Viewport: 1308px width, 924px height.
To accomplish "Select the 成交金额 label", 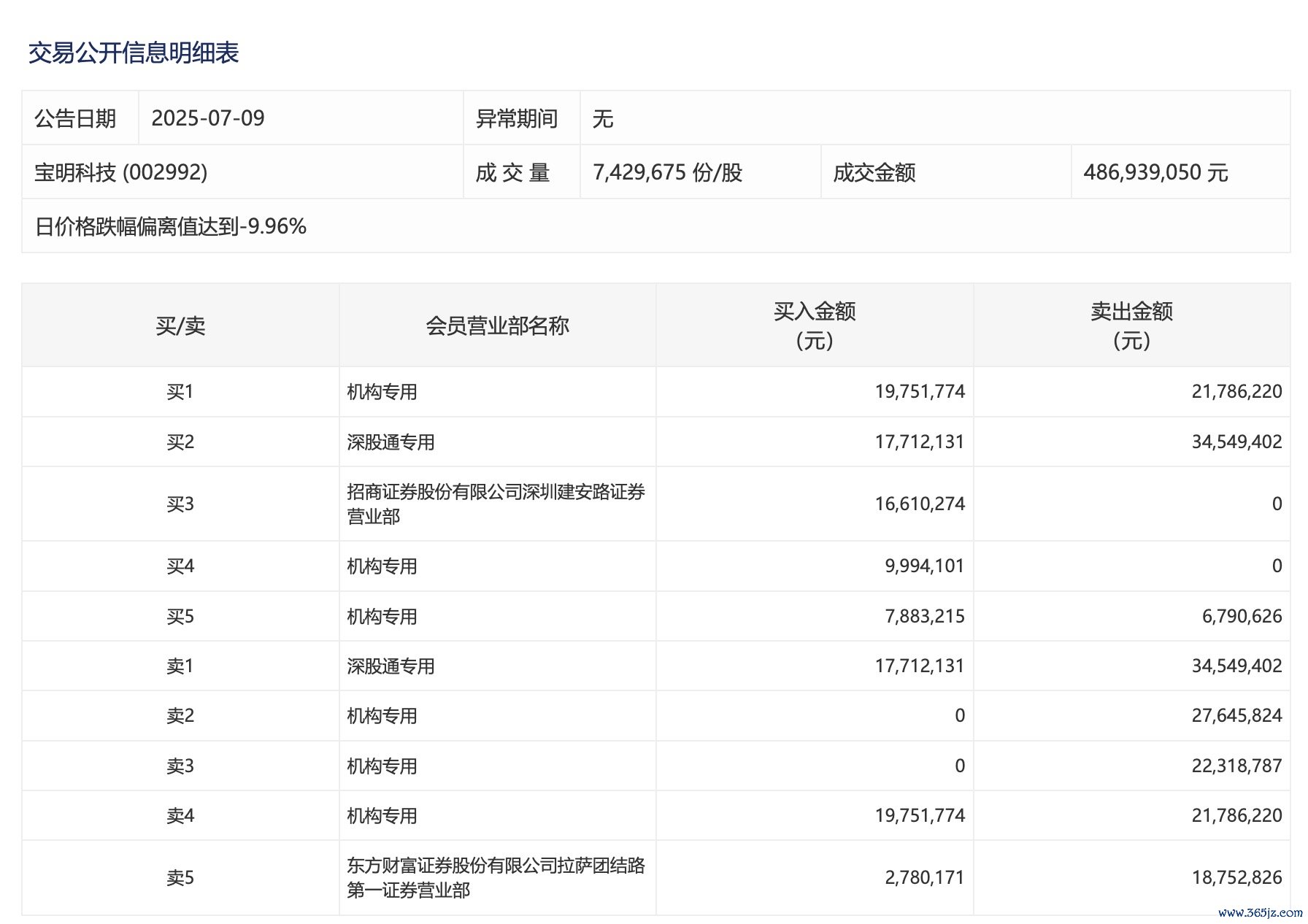I will click(x=874, y=172).
